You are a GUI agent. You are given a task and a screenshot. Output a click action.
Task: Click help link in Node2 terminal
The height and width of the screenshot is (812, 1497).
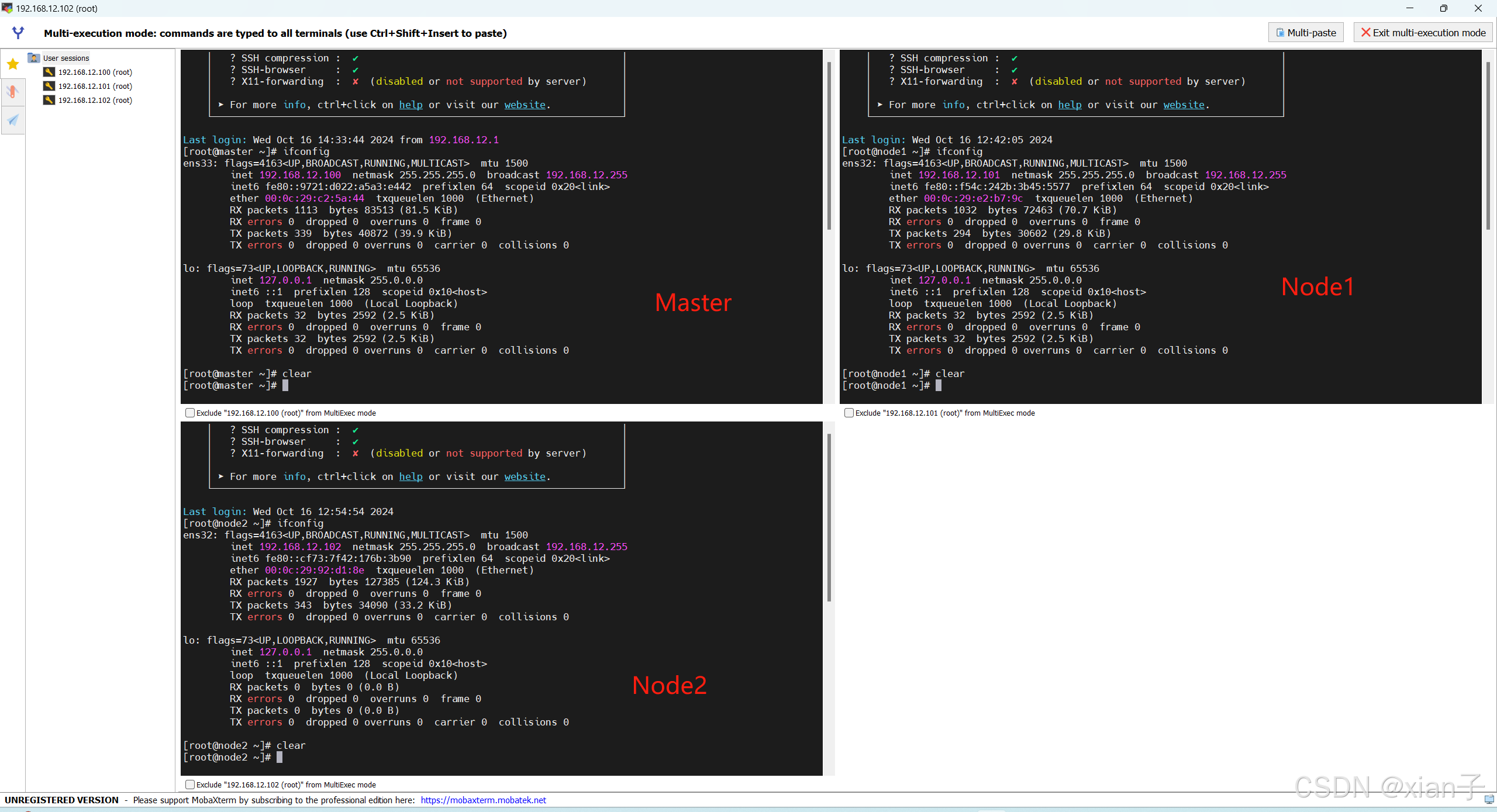pyautogui.click(x=411, y=476)
